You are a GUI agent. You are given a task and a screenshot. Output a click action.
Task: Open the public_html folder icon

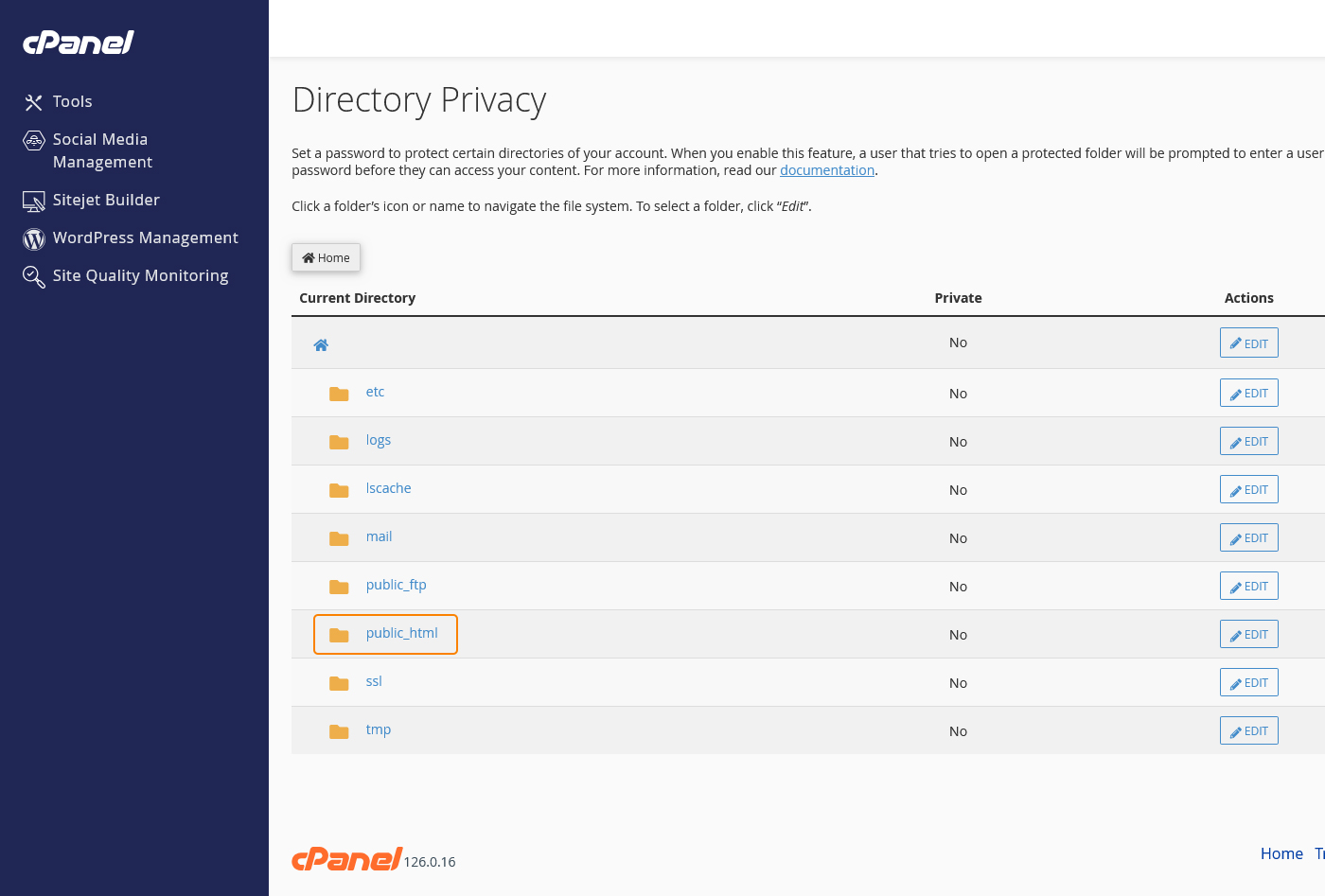click(339, 635)
